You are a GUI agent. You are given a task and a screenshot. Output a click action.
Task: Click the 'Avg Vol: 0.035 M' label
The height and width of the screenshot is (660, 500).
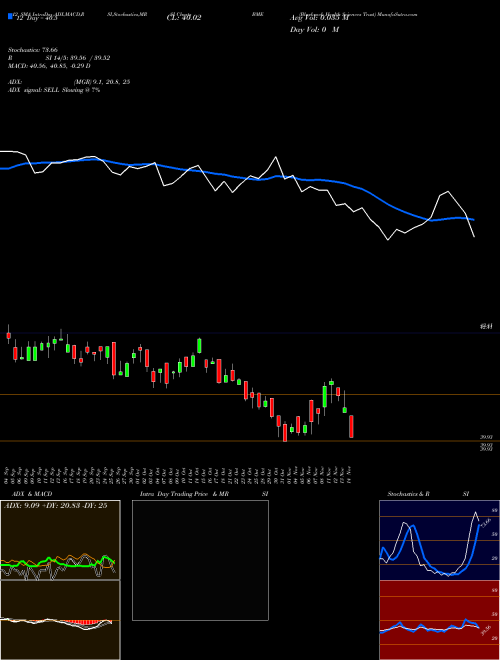pyautogui.click(x=319, y=18)
